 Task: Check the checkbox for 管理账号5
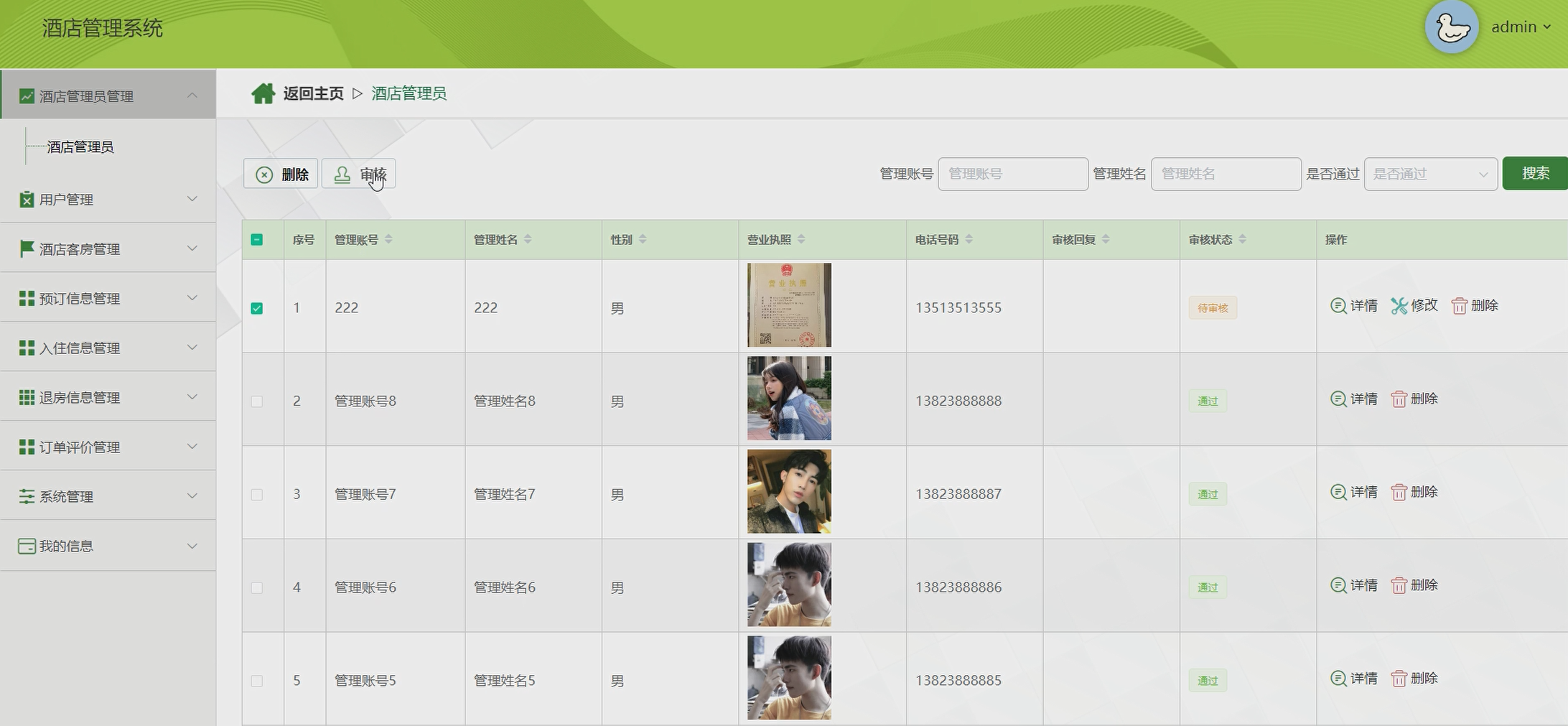click(x=256, y=681)
